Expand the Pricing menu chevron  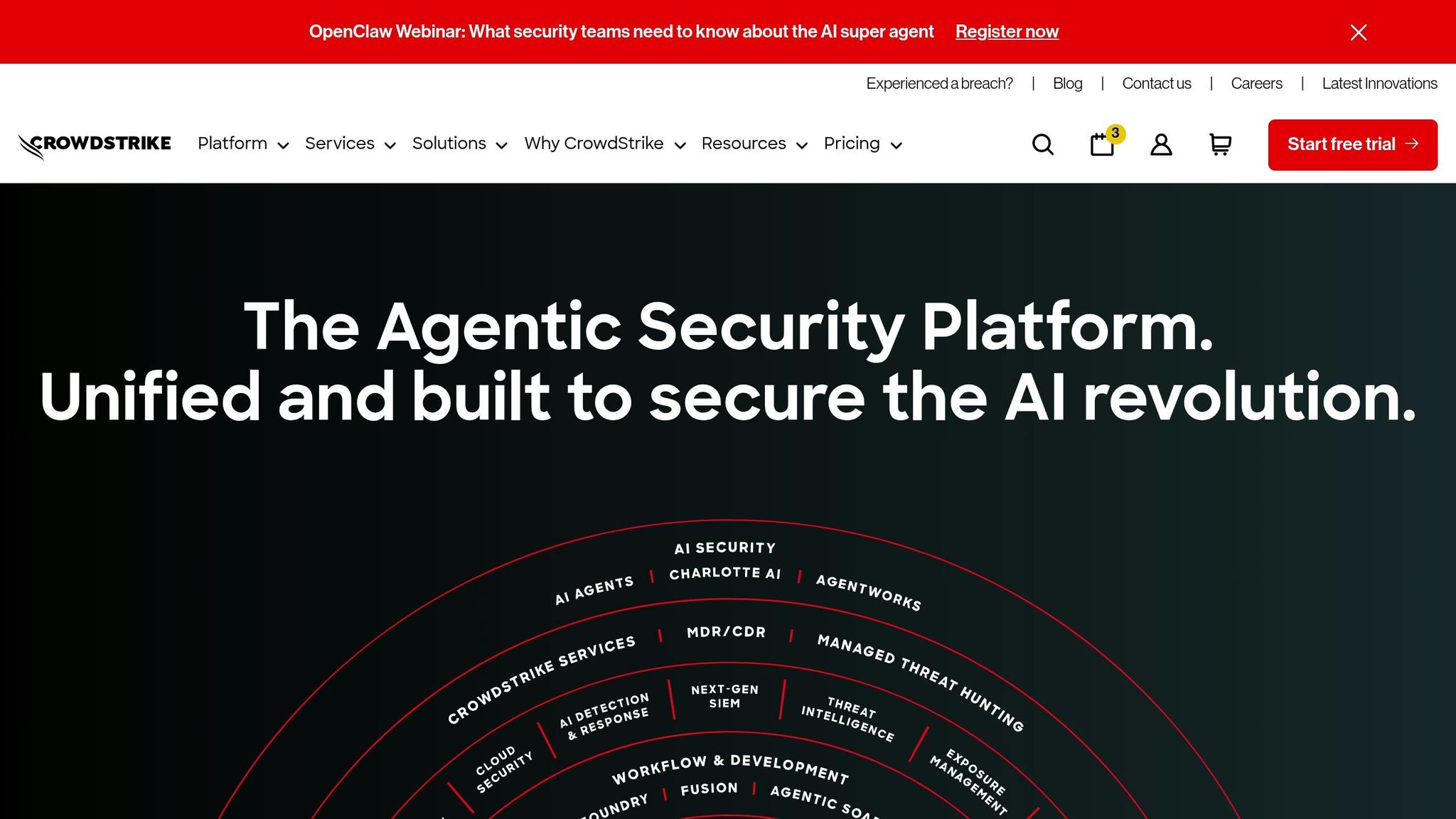point(897,145)
